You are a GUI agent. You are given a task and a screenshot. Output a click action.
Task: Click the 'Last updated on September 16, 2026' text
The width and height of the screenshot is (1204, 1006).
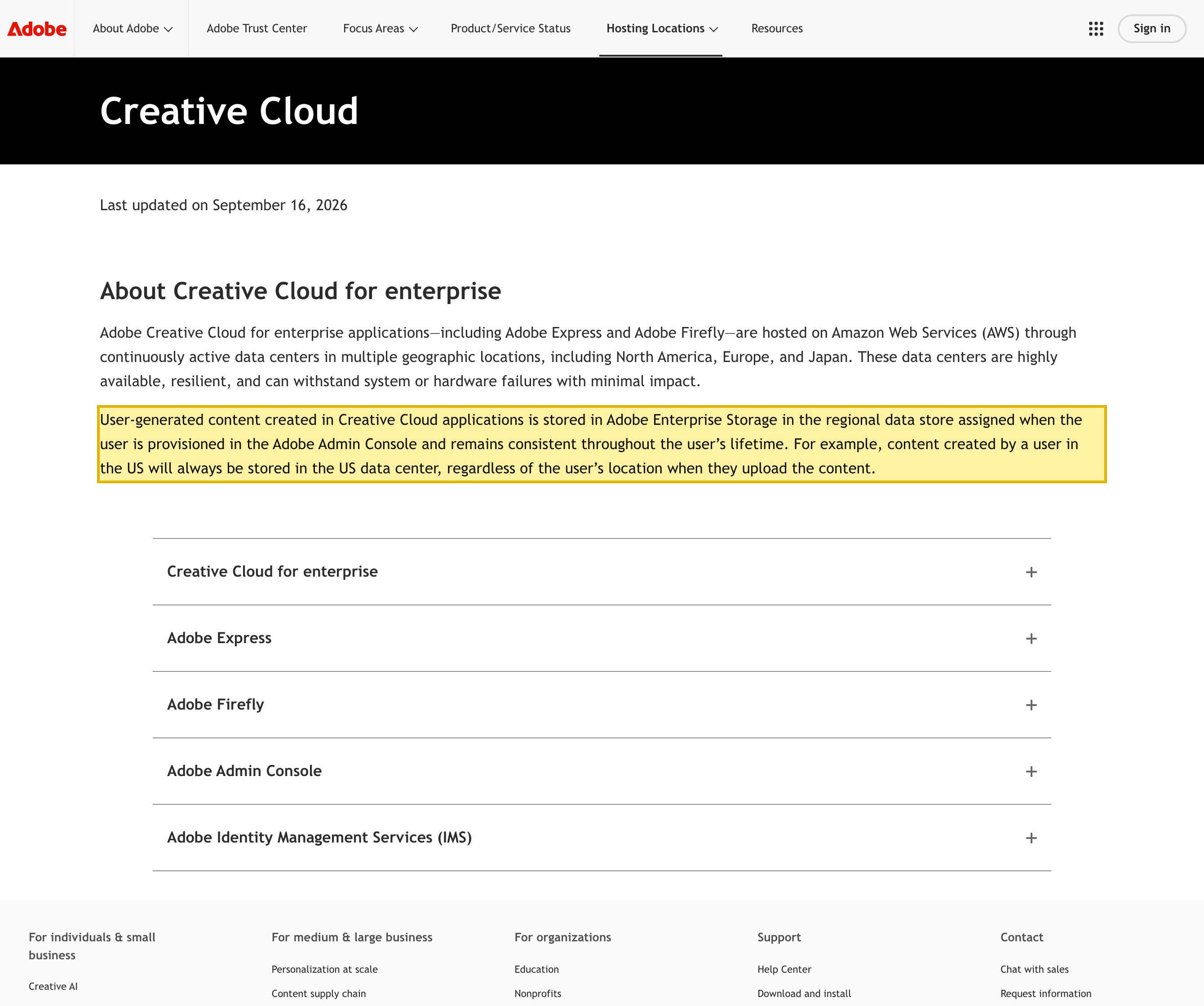[x=224, y=205]
